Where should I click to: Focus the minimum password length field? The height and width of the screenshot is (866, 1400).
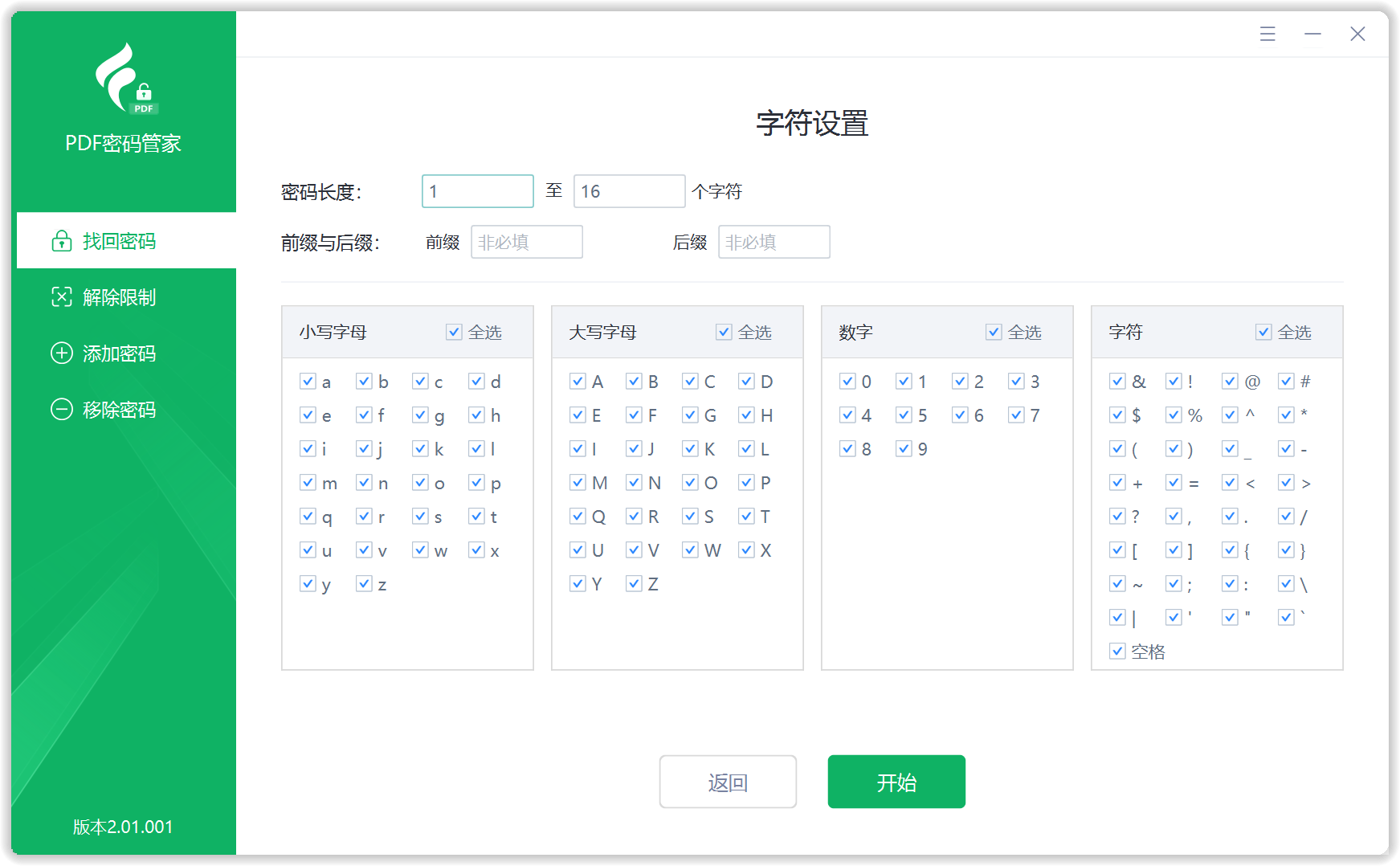[478, 191]
